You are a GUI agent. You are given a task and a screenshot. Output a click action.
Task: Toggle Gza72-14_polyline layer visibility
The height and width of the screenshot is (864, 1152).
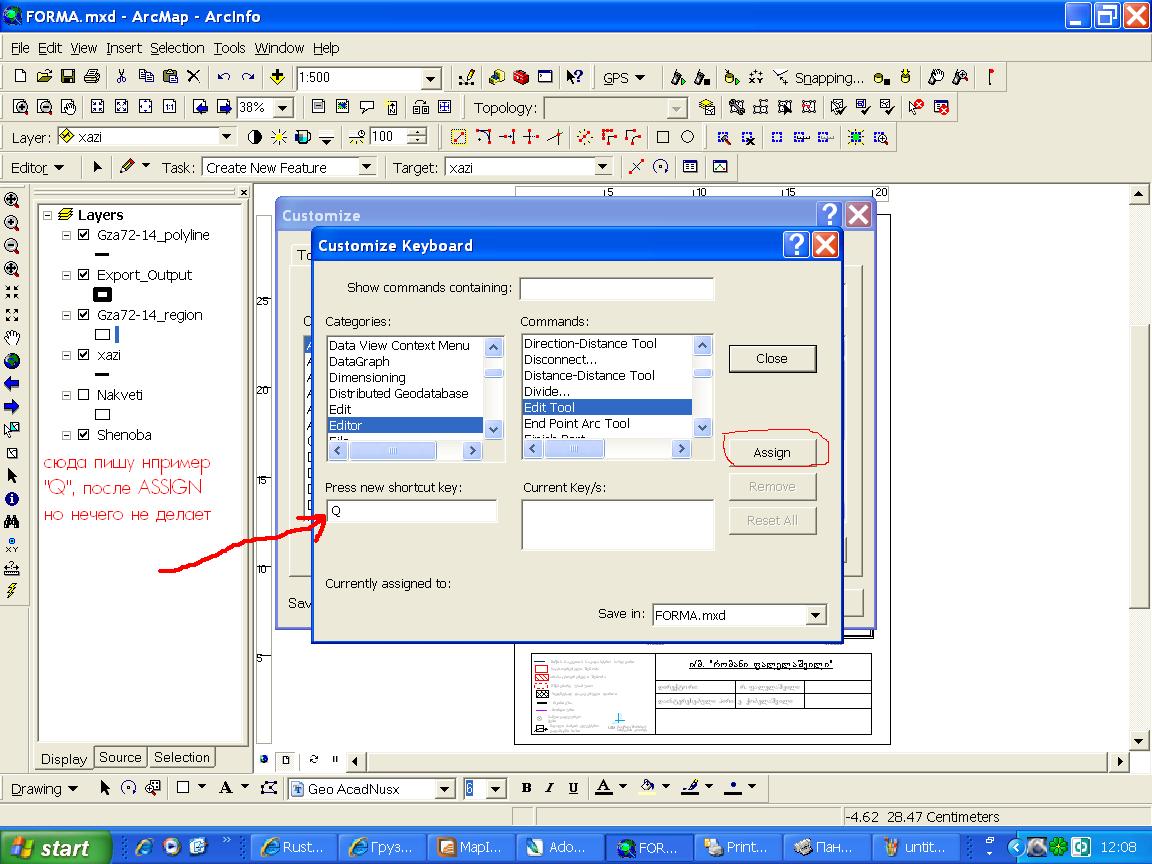click(x=84, y=235)
